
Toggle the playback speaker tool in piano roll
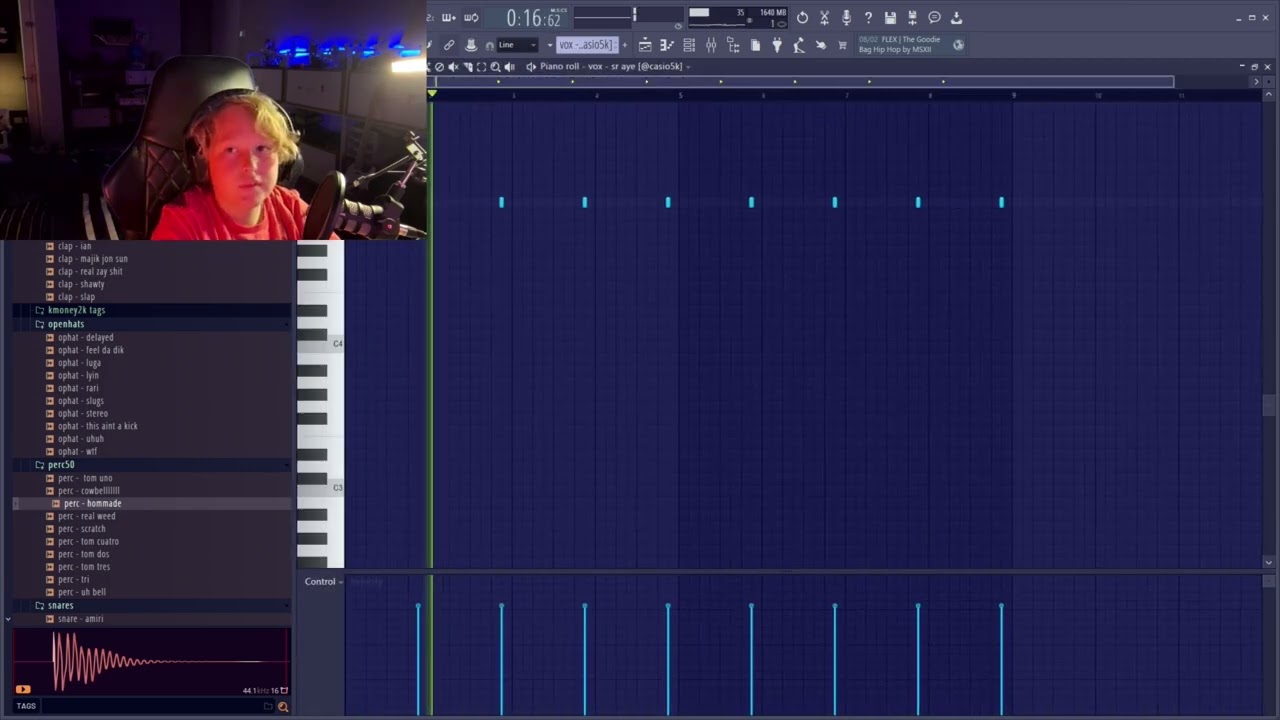[x=510, y=66]
